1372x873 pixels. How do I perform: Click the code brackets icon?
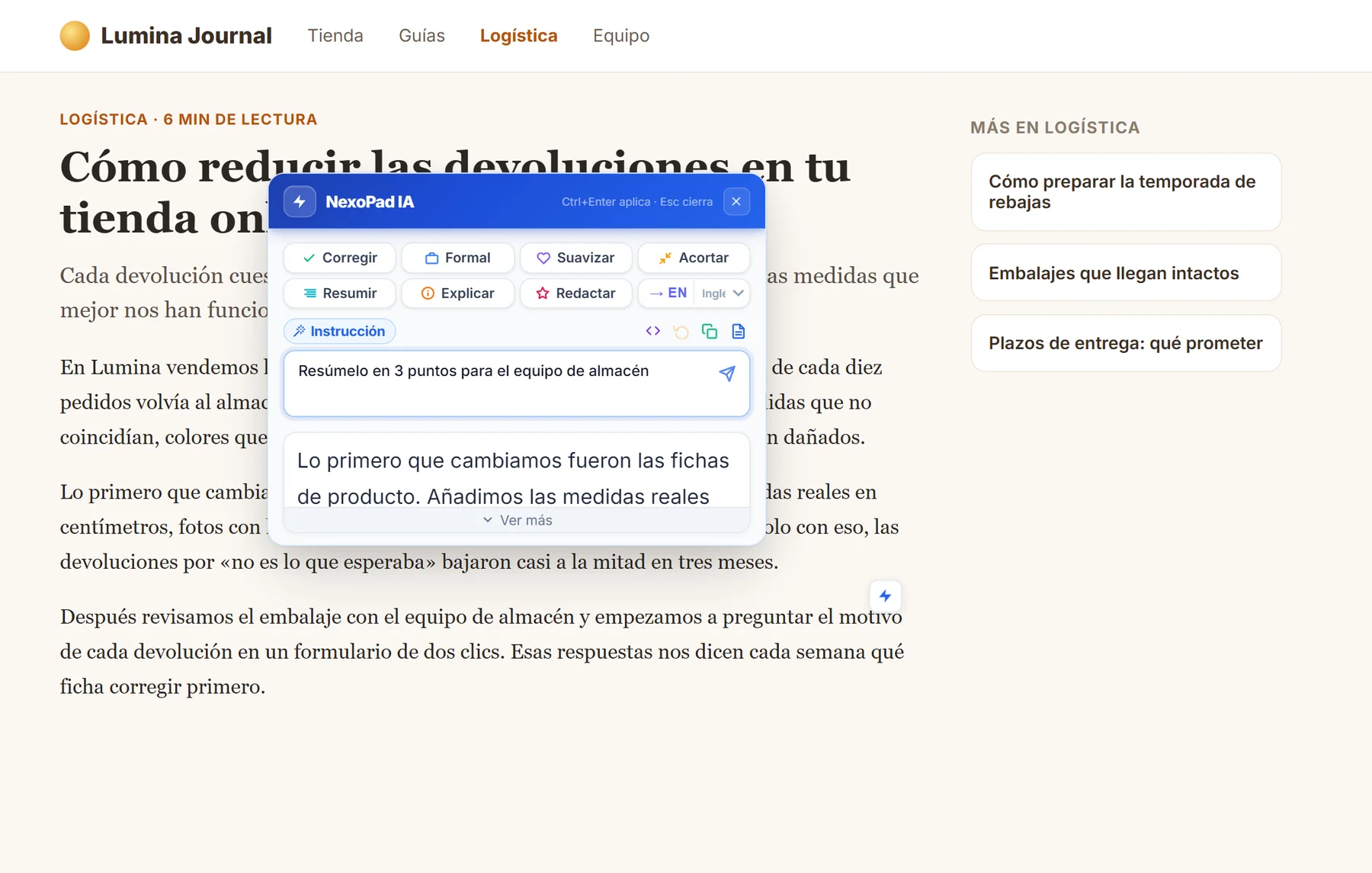pyautogui.click(x=652, y=331)
